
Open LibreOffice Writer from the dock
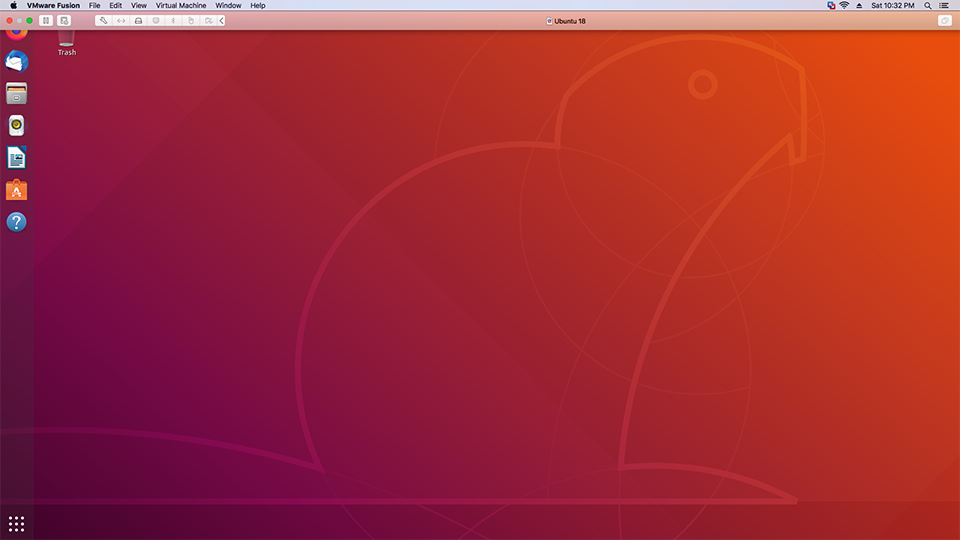[x=17, y=158]
